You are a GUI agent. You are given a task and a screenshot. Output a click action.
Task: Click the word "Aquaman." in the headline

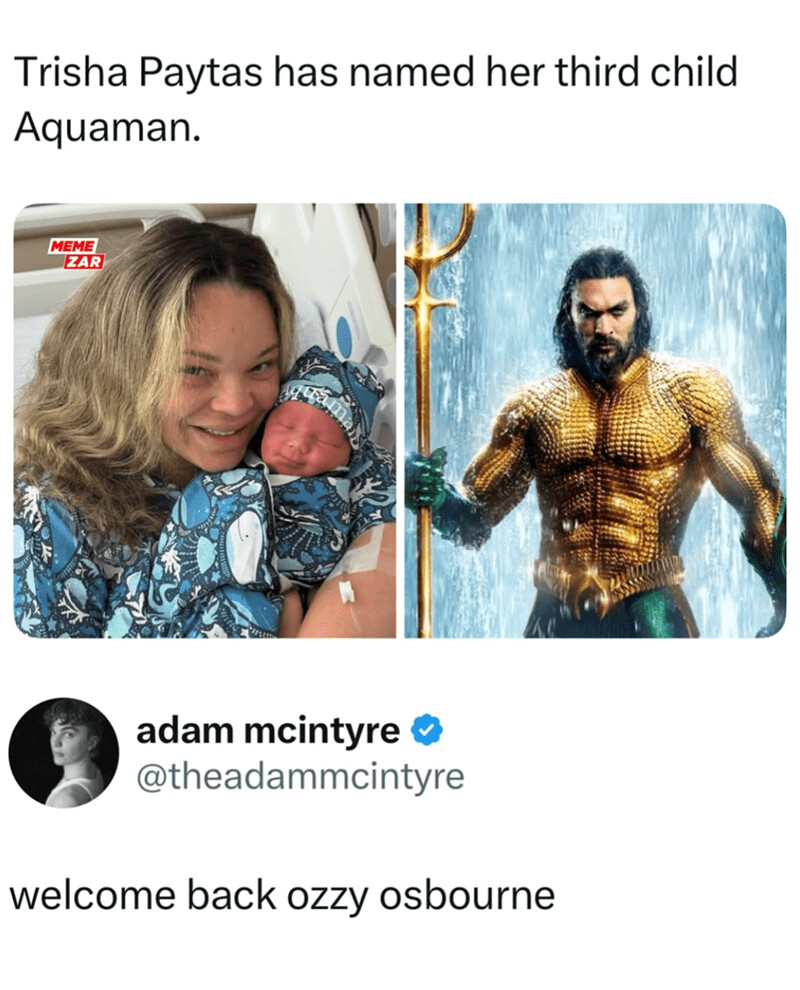click(x=107, y=127)
